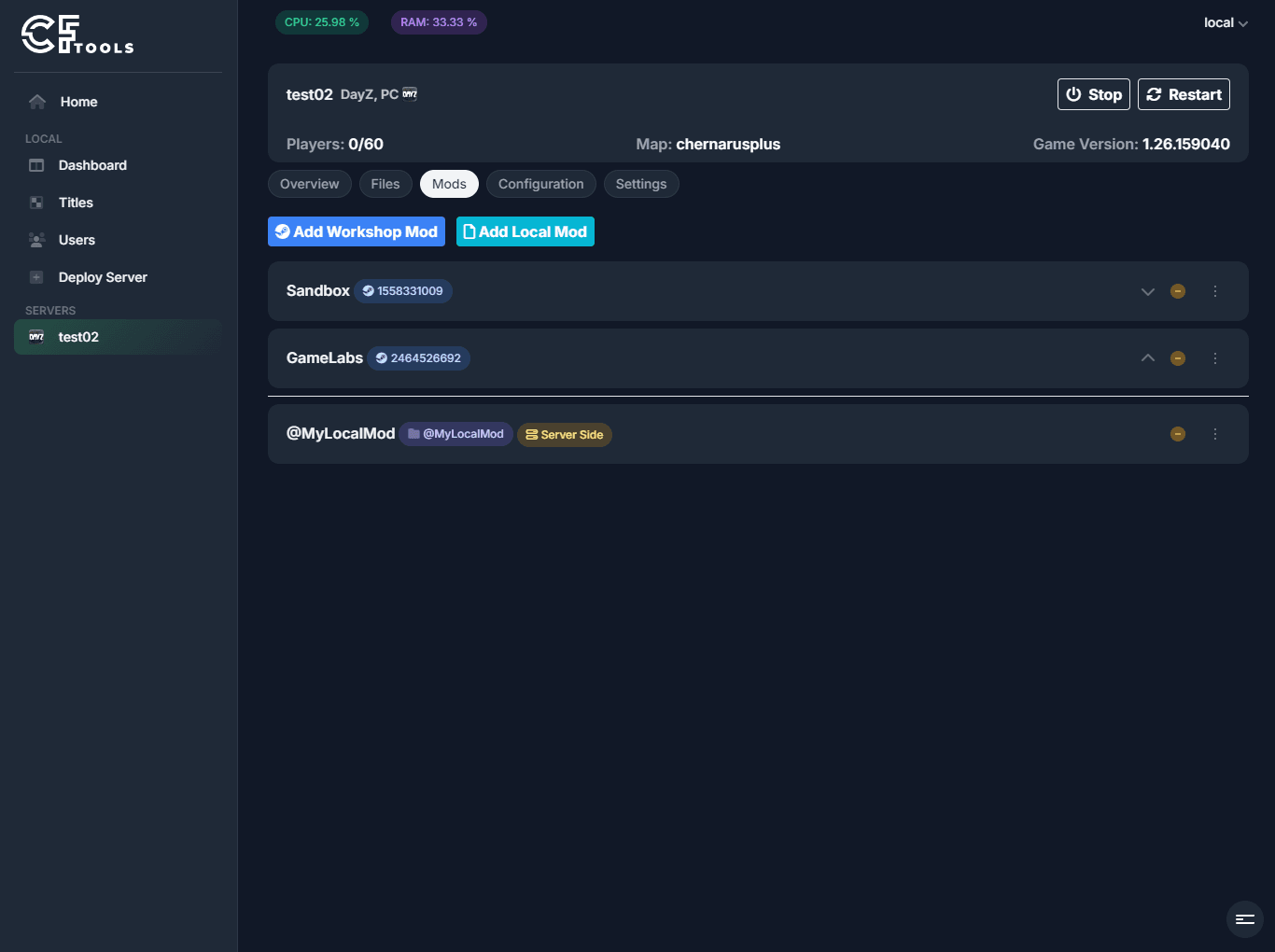Click the floating menu button at bottom right
Screen dimensions: 1275x952
1245,919
